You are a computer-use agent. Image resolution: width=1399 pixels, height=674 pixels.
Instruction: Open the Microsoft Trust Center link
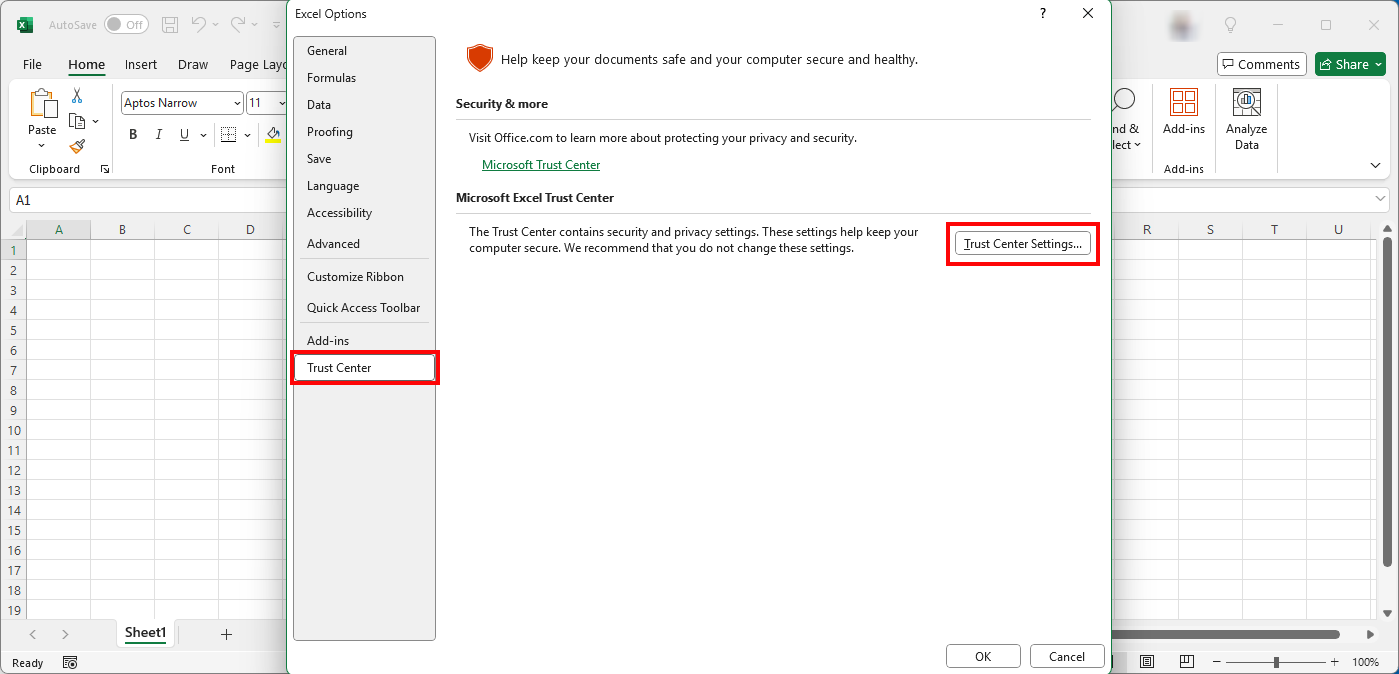(x=540, y=165)
